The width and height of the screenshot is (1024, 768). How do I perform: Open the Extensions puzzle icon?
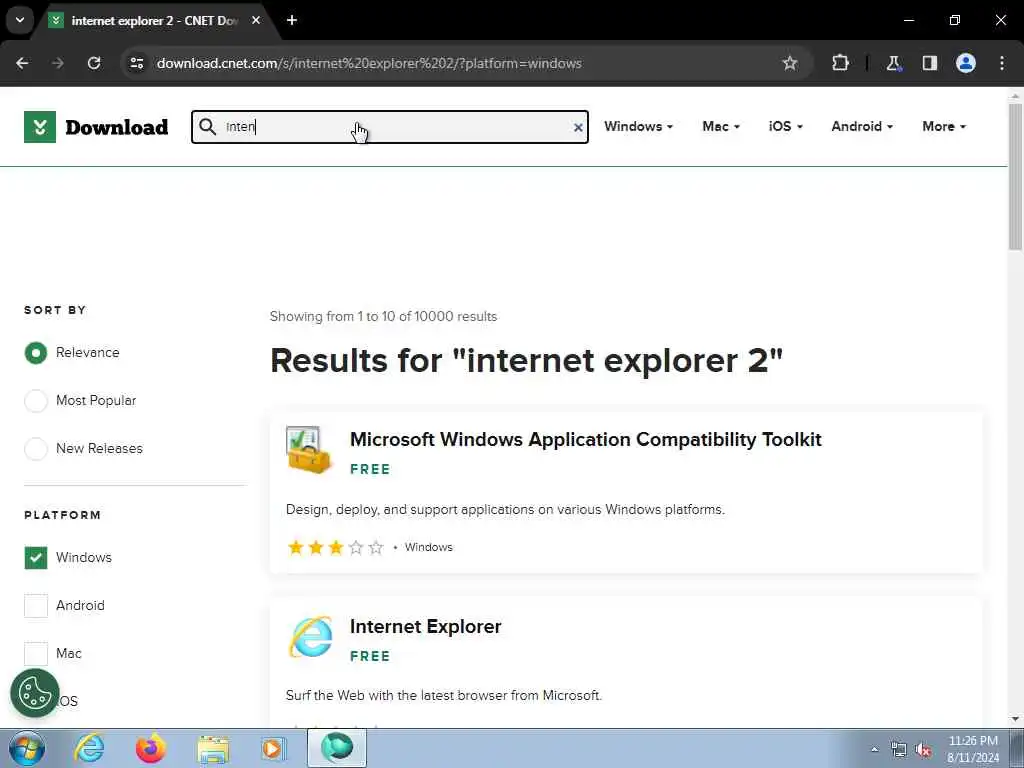[x=840, y=63]
